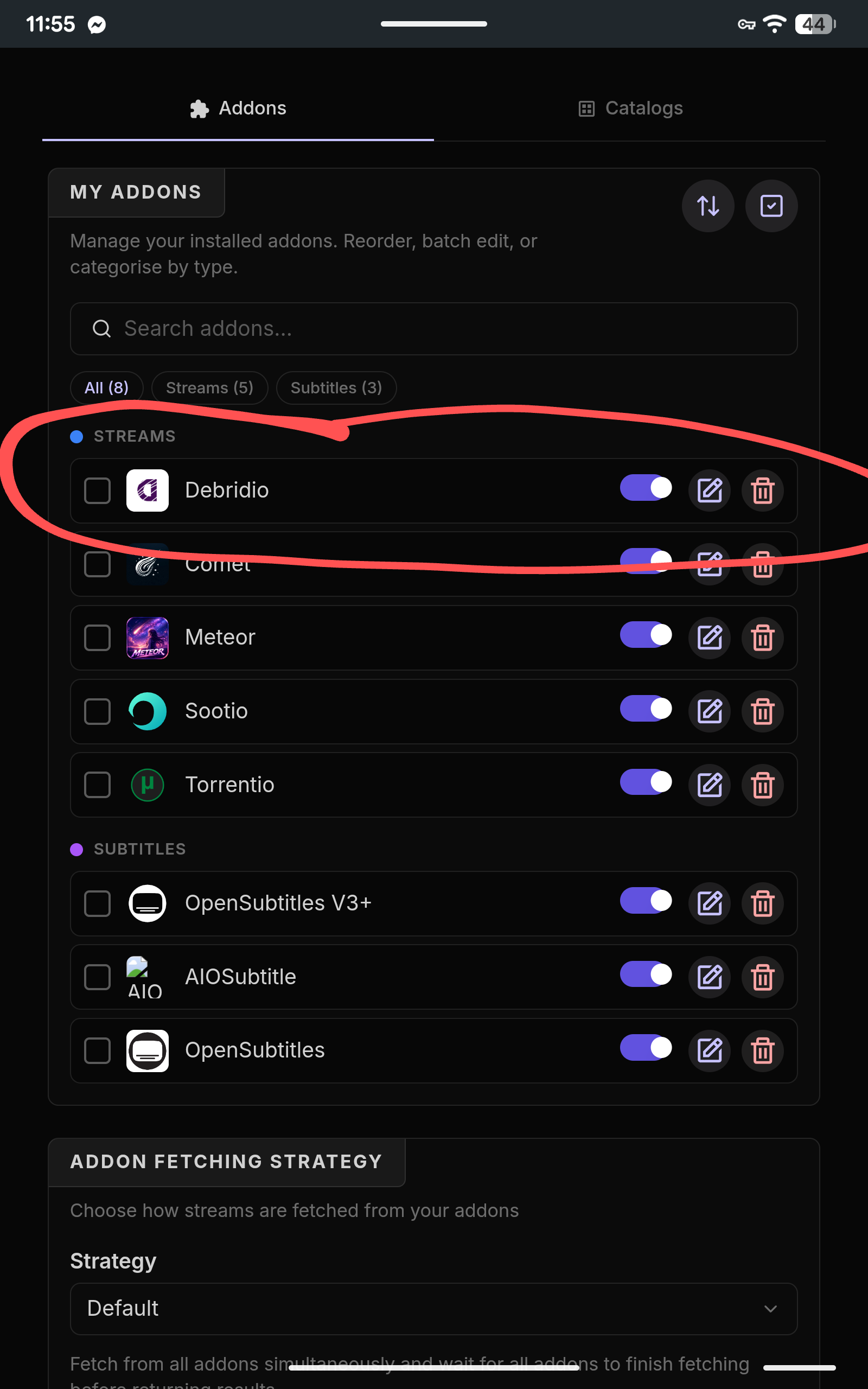This screenshot has width=868, height=1389.
Task: Delete the Torrentio addon
Action: pos(762,785)
